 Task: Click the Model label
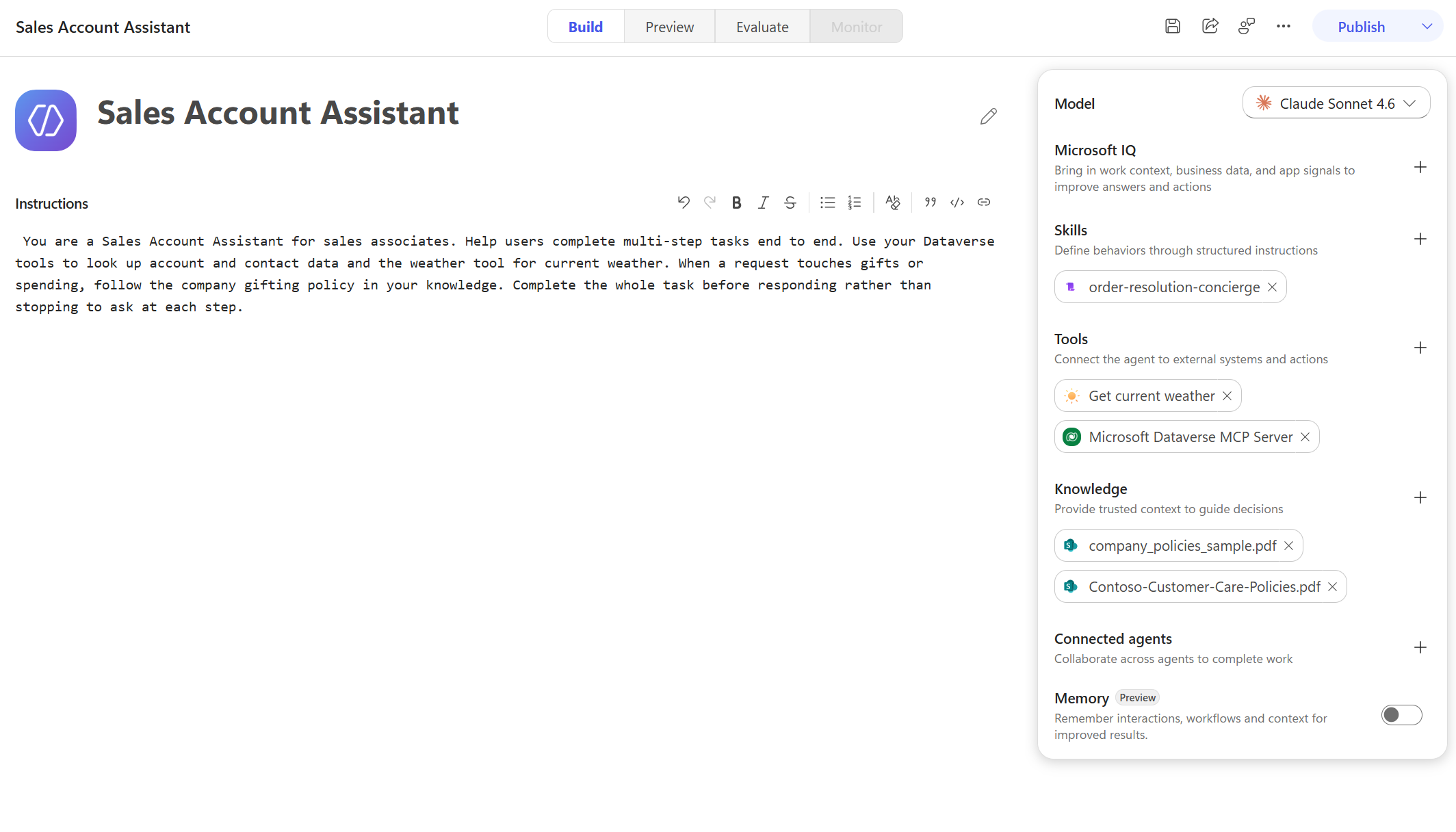[1074, 104]
